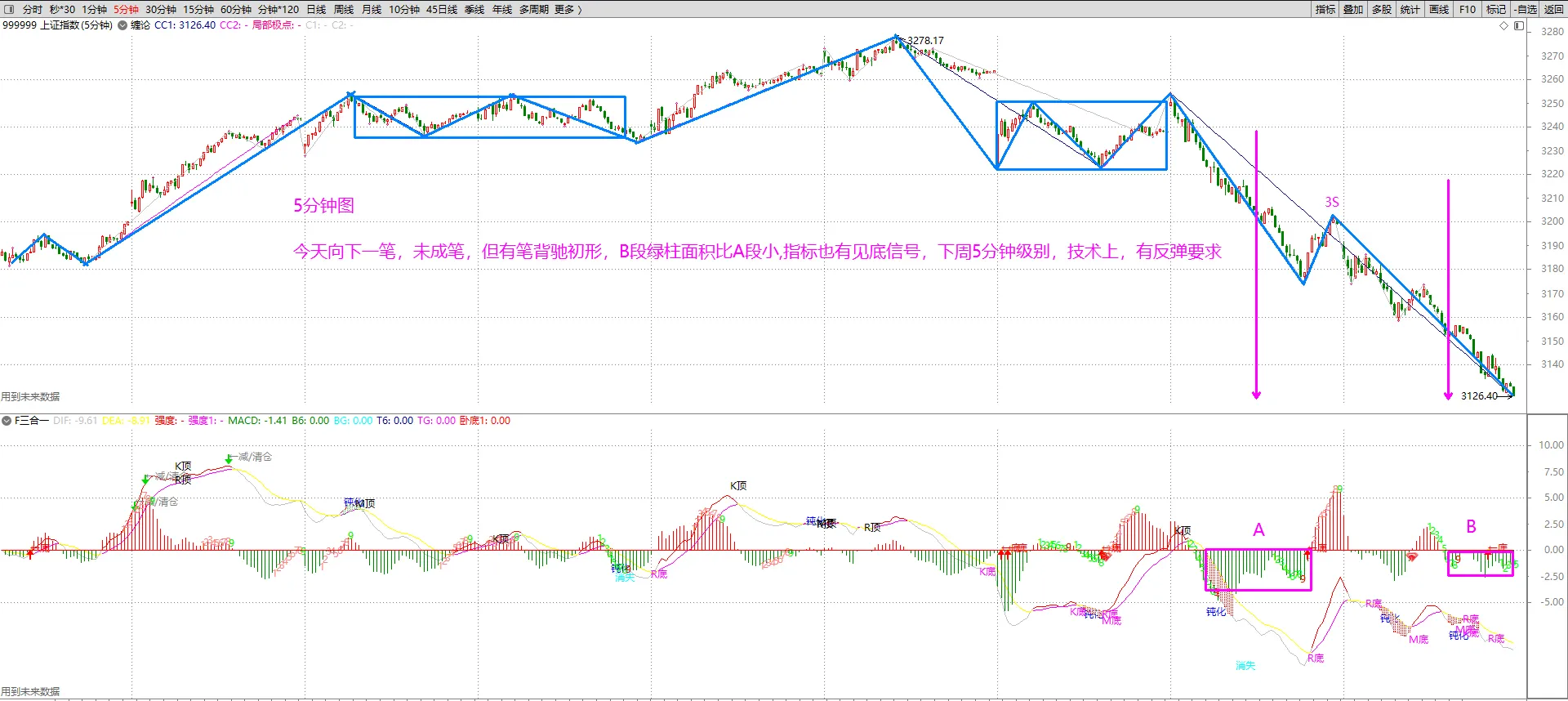The width and height of the screenshot is (1568, 701).
Task: Click the 统计 statistics button
Action: [x=1410, y=9]
